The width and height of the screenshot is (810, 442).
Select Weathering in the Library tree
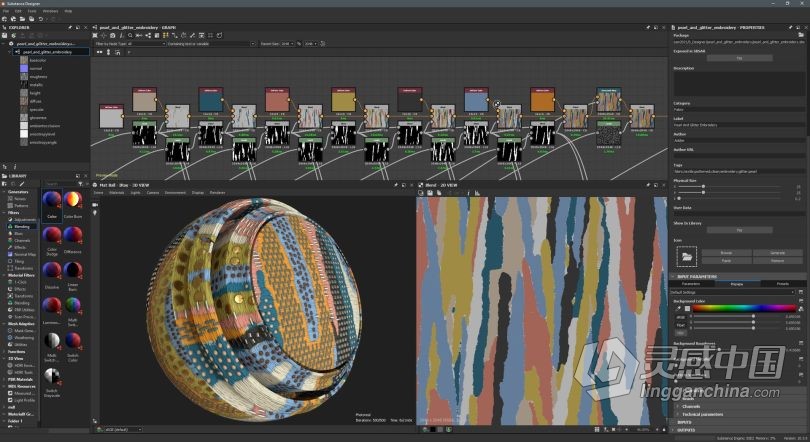24,338
